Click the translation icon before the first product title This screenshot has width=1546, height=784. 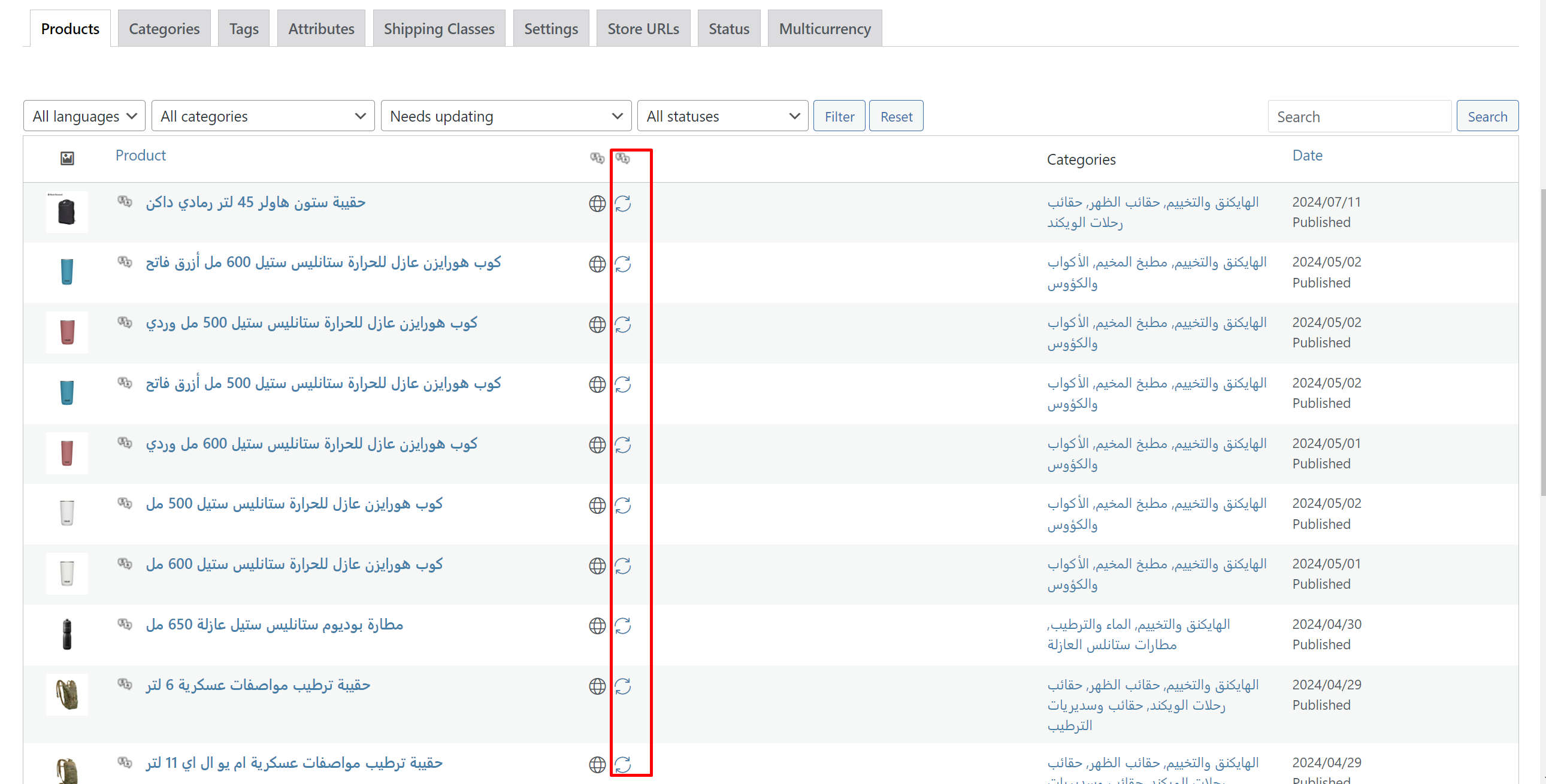click(x=124, y=202)
